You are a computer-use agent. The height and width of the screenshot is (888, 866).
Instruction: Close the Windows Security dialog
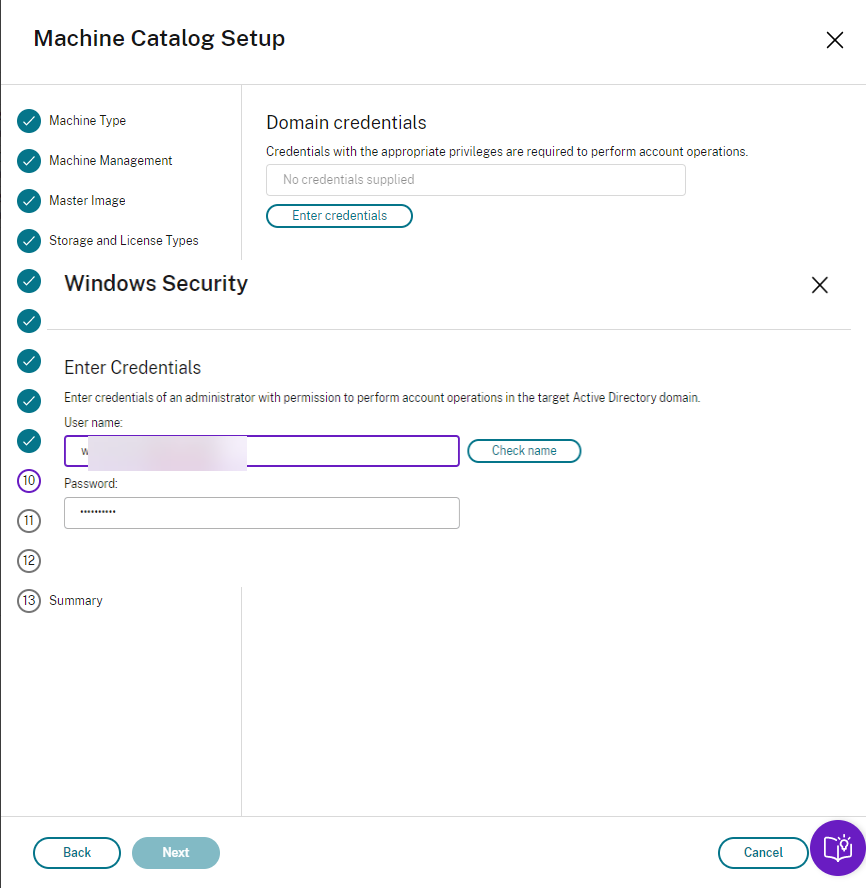(x=820, y=285)
